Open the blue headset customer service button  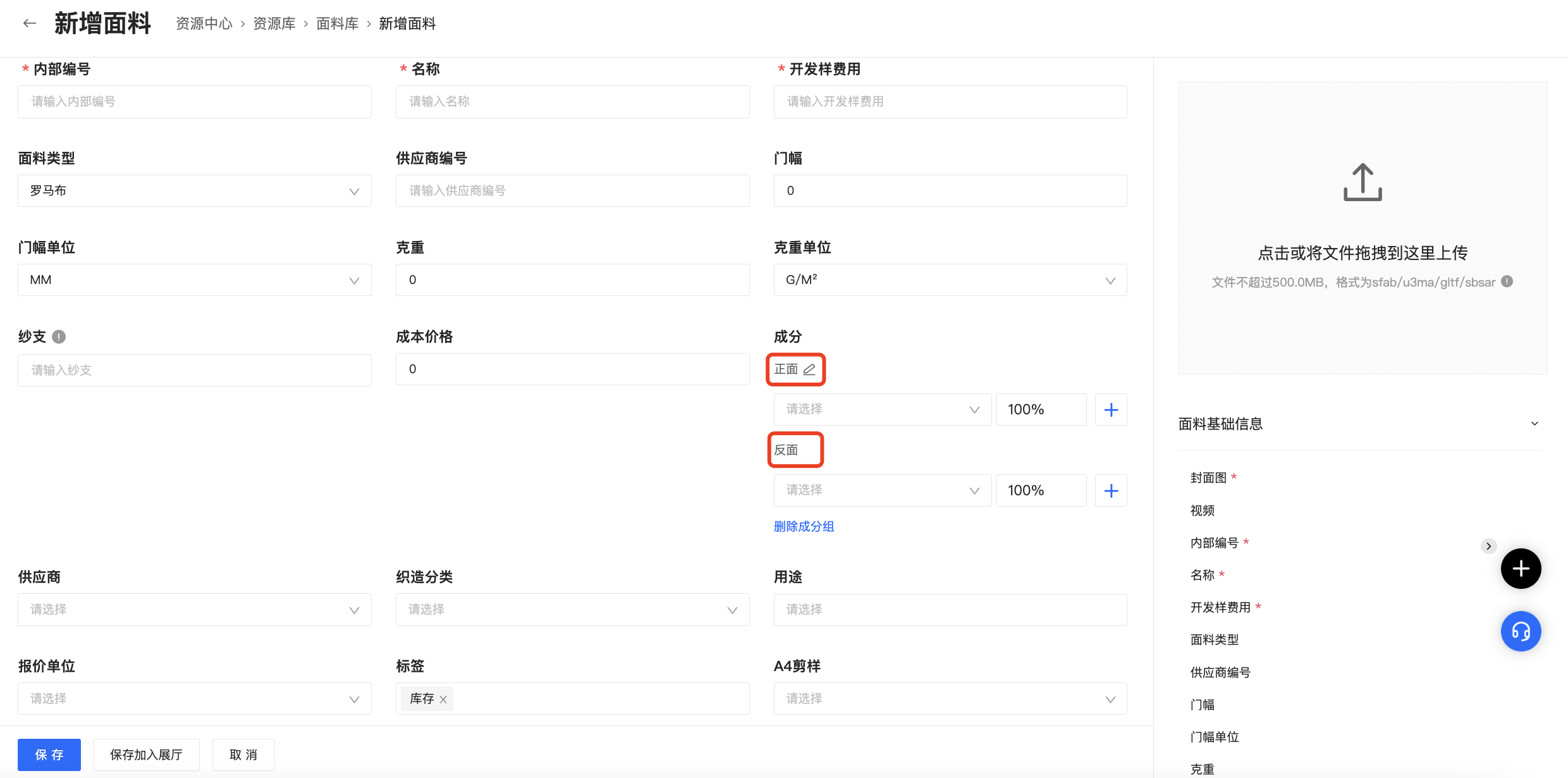point(1521,631)
